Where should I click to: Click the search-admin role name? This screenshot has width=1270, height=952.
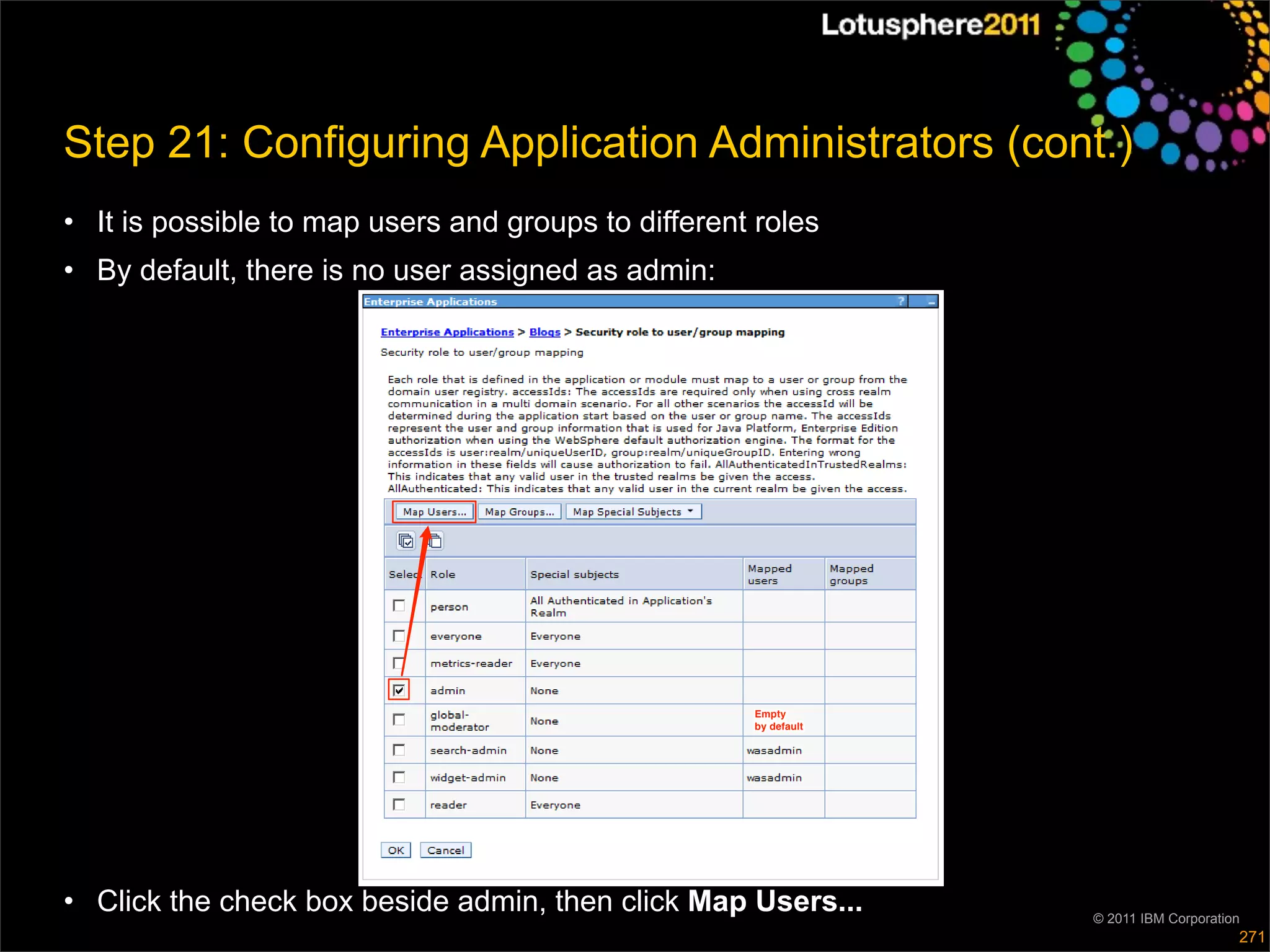(x=468, y=751)
